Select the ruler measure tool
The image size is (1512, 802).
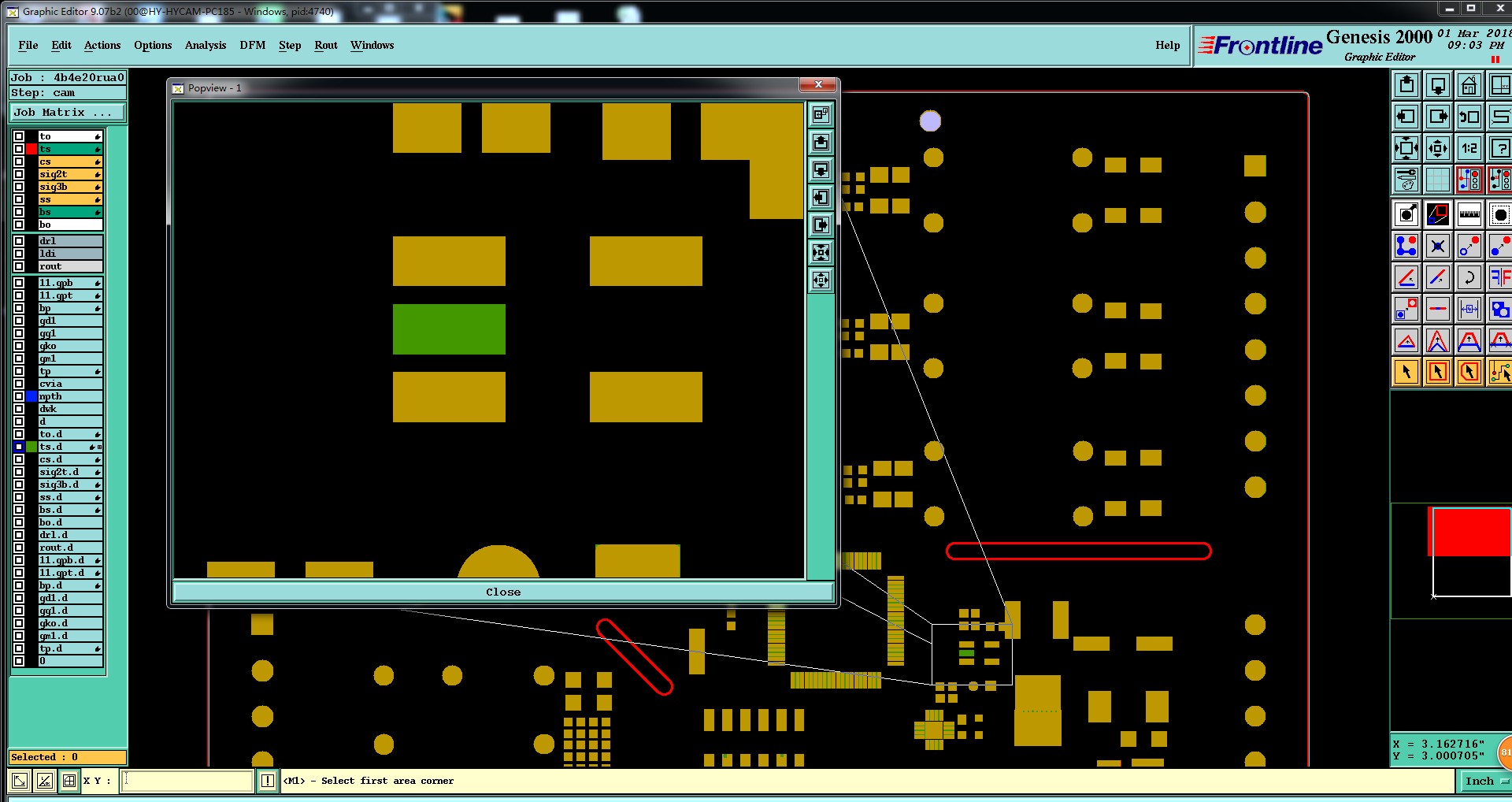[1469, 214]
